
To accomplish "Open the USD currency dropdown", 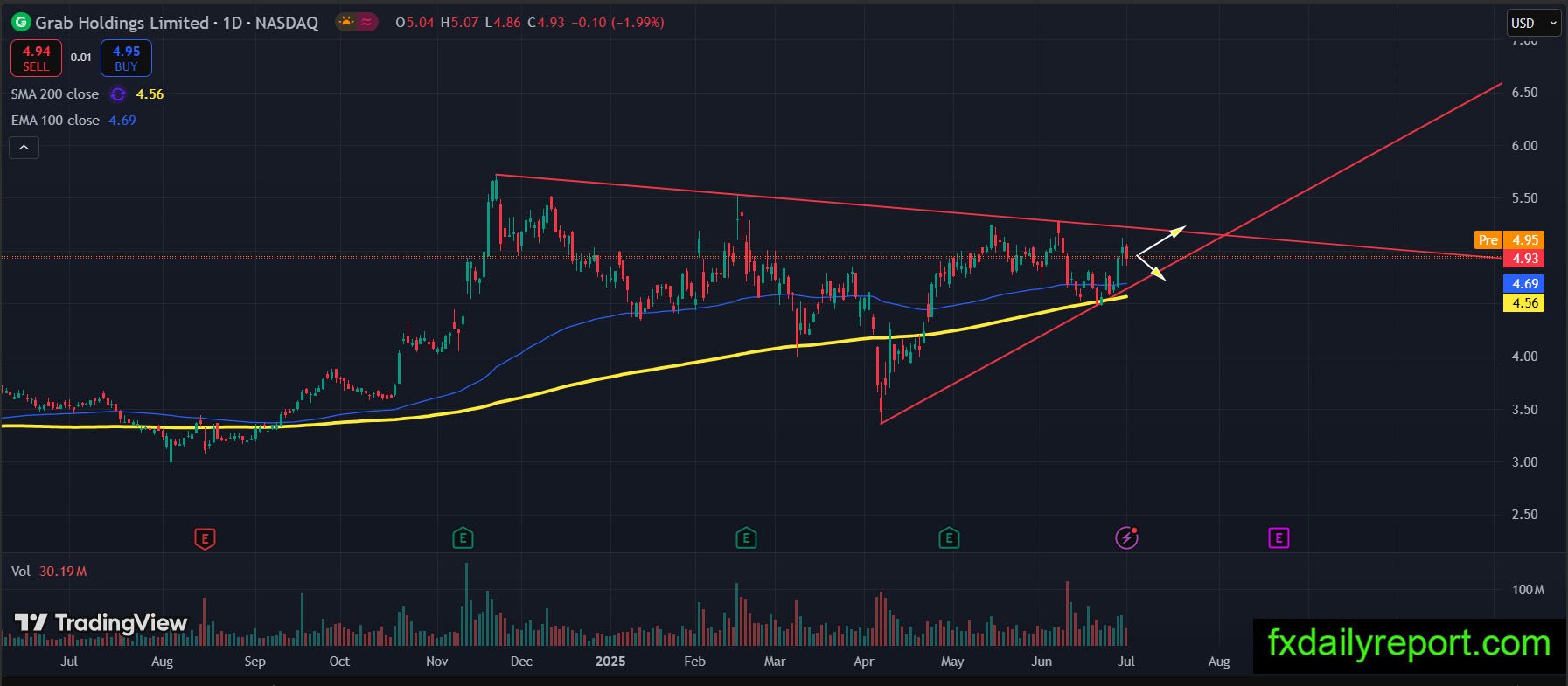I will [1535, 23].
